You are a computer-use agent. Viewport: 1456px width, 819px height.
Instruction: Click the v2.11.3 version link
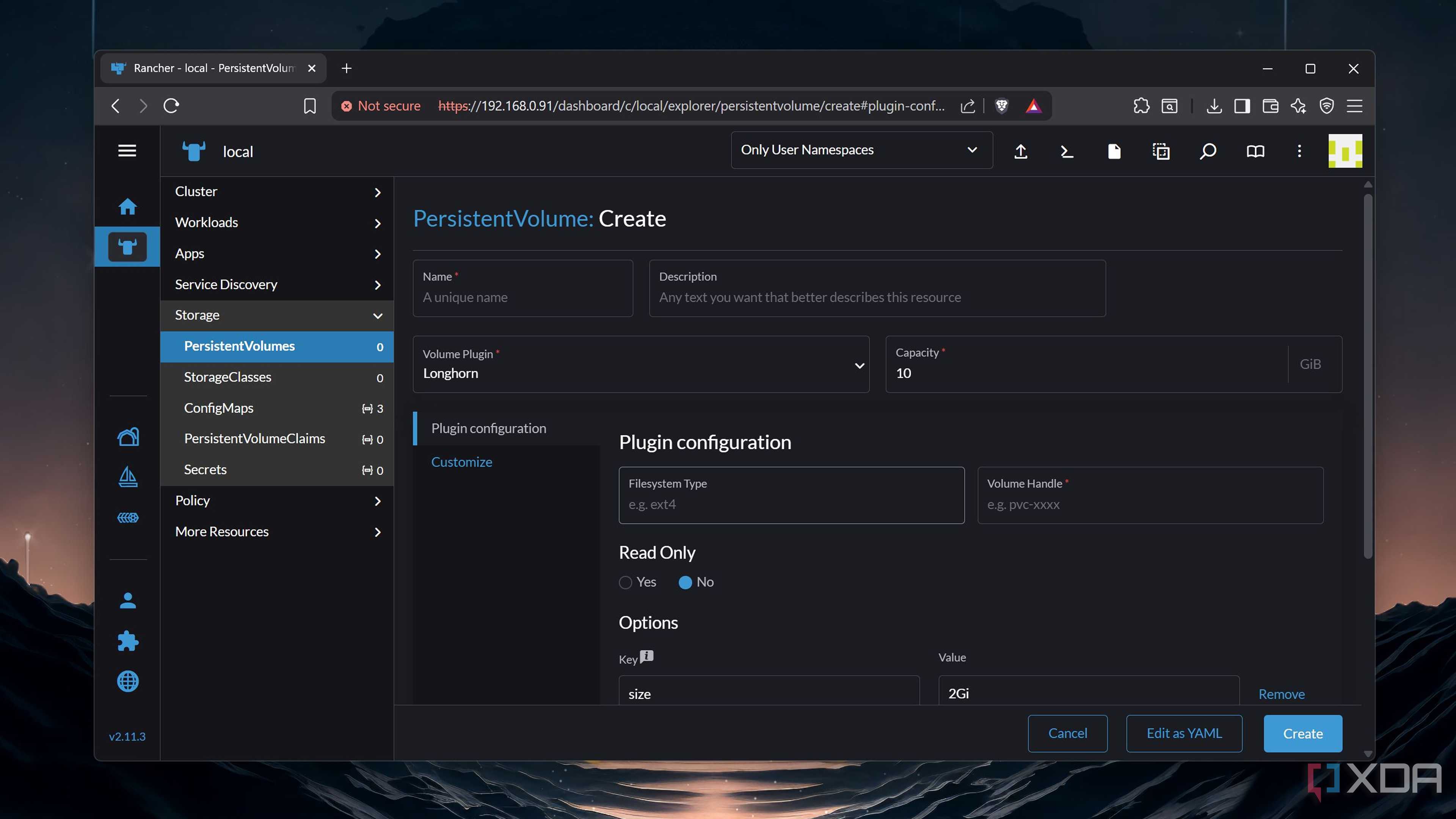(x=127, y=736)
